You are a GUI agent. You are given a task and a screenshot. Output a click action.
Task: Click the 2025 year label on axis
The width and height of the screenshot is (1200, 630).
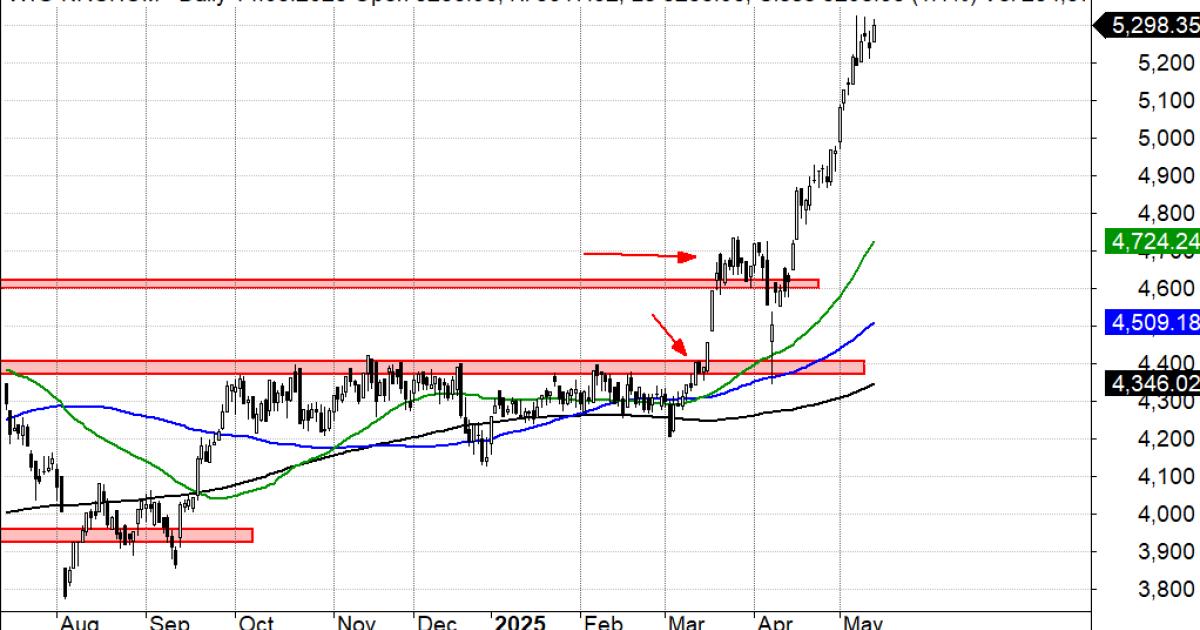521,622
